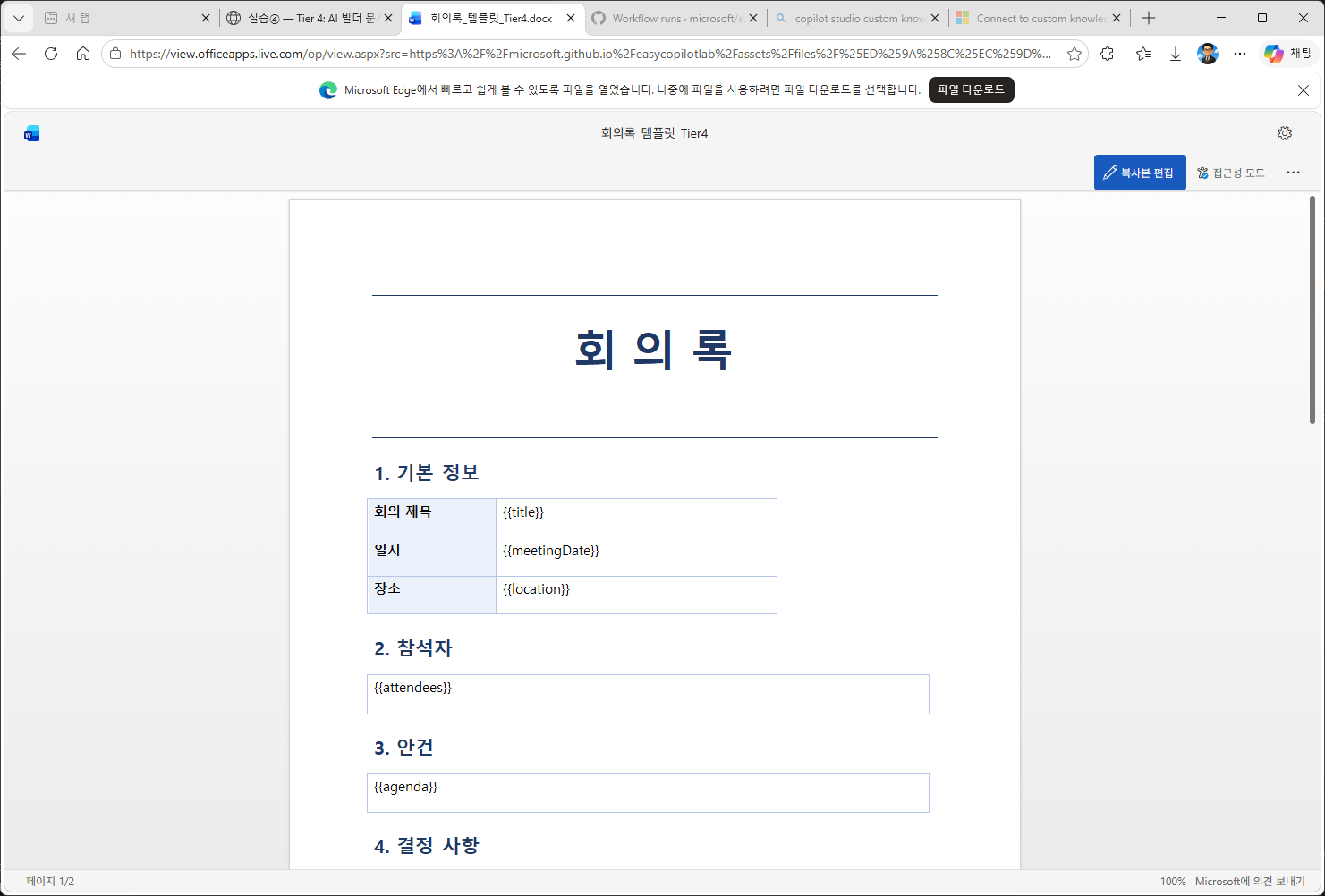Close the 회의록_템플릿_Tier4.docx tab

coord(571,18)
